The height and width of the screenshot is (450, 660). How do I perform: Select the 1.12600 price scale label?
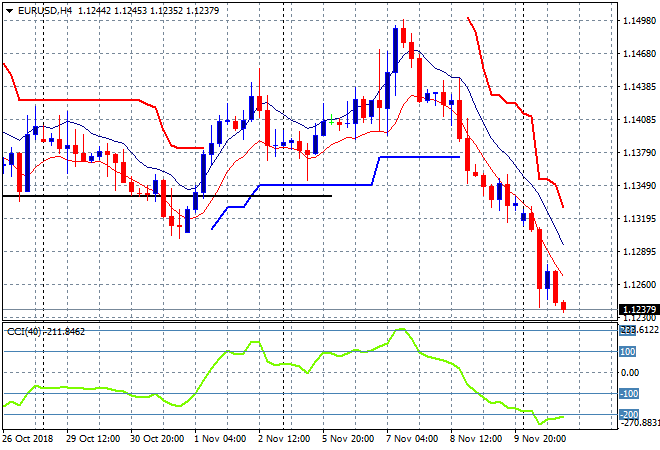tap(639, 284)
